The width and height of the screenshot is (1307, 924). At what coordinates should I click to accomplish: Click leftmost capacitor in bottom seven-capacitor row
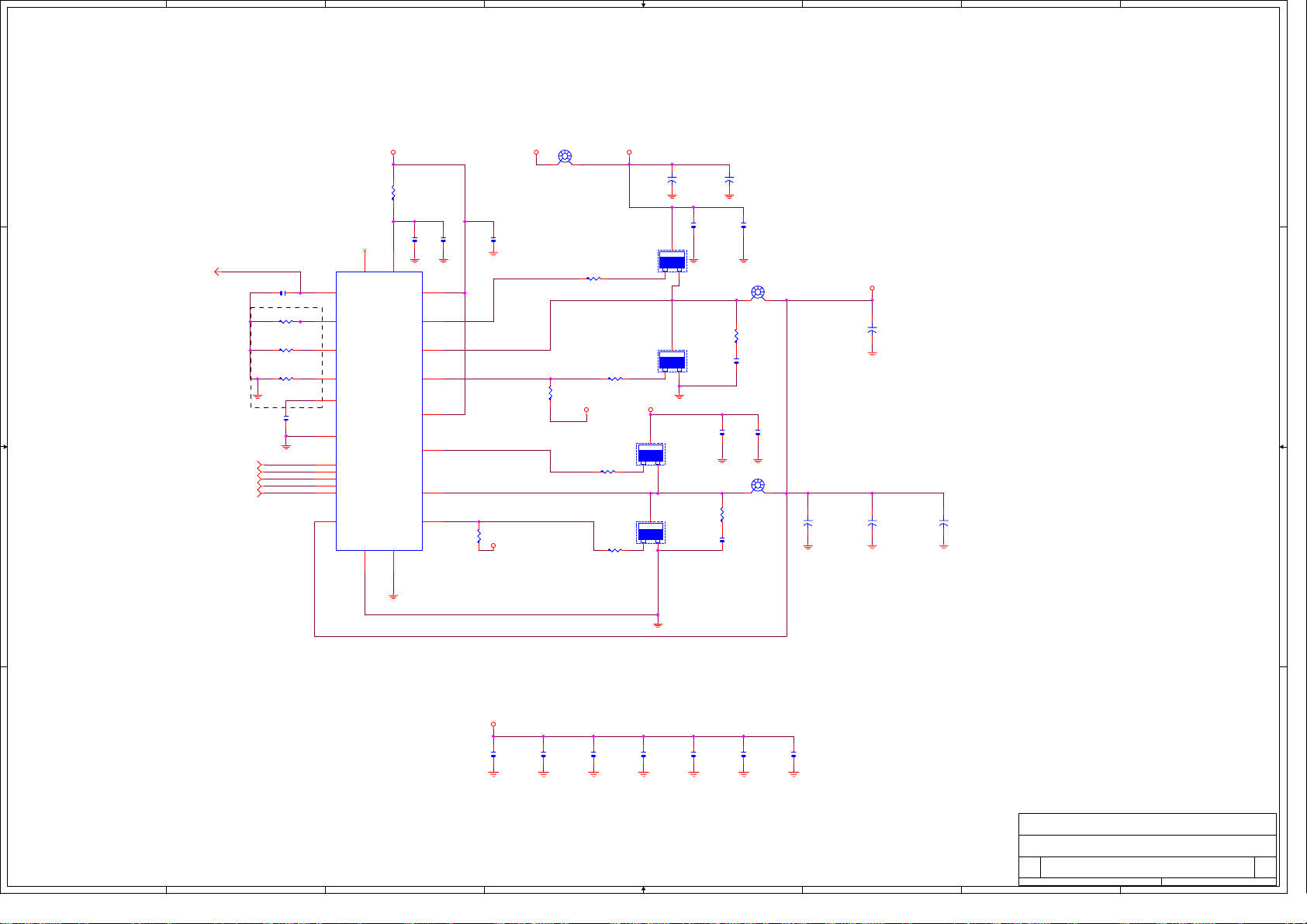(x=493, y=756)
